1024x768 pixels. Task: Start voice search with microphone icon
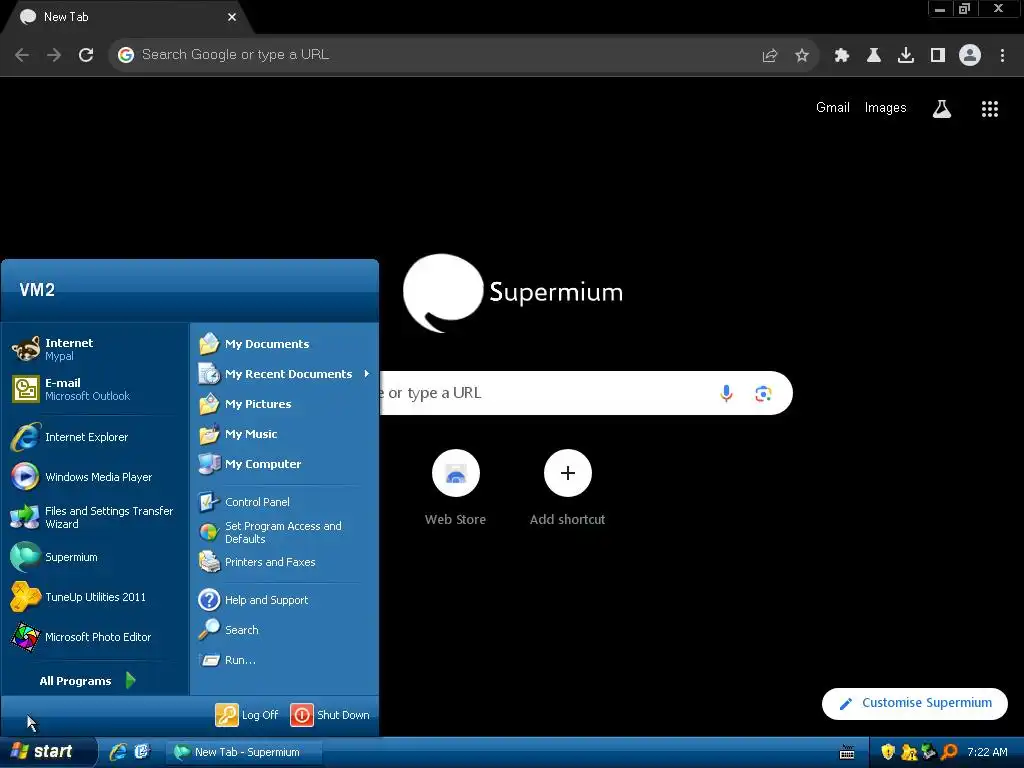point(726,393)
